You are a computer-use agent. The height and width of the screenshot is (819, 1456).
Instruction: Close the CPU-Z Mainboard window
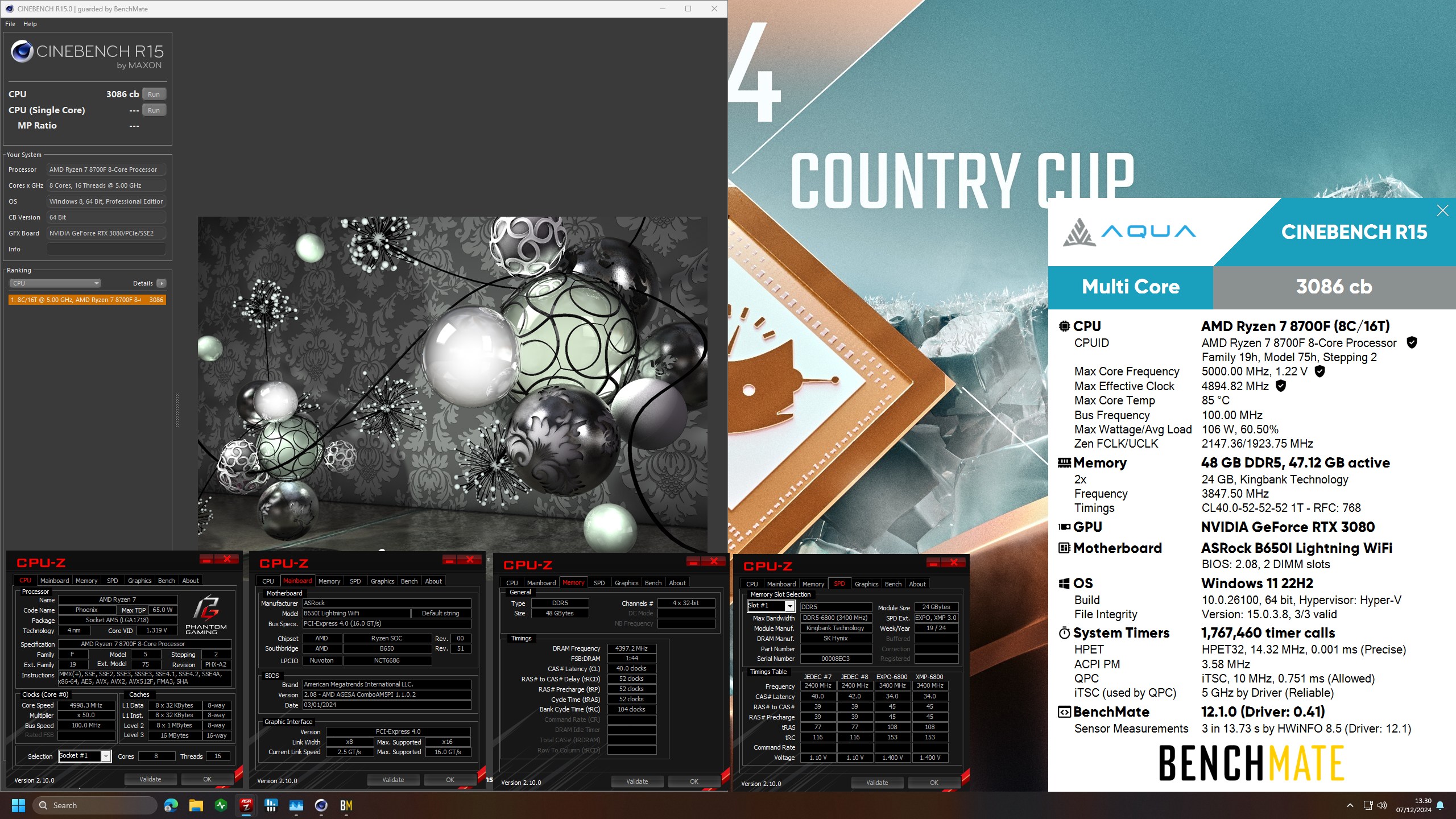470,560
